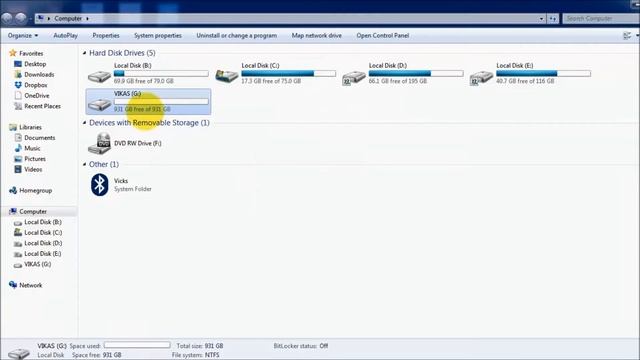Image resolution: width=640 pixels, height=360 pixels.
Task: Click the '17.3 GB free of 75.0 GB' text
Action: click(x=271, y=81)
